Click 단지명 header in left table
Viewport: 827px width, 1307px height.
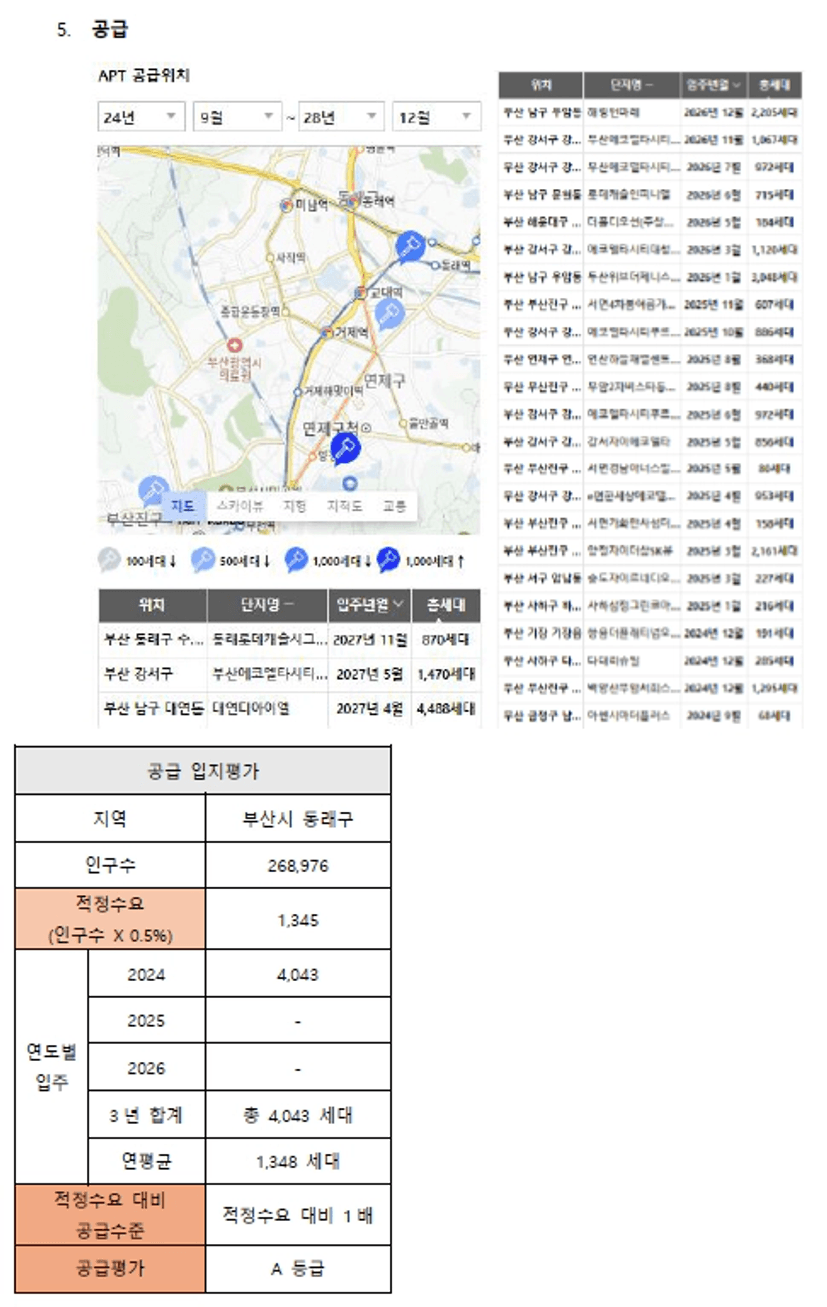coord(268,604)
